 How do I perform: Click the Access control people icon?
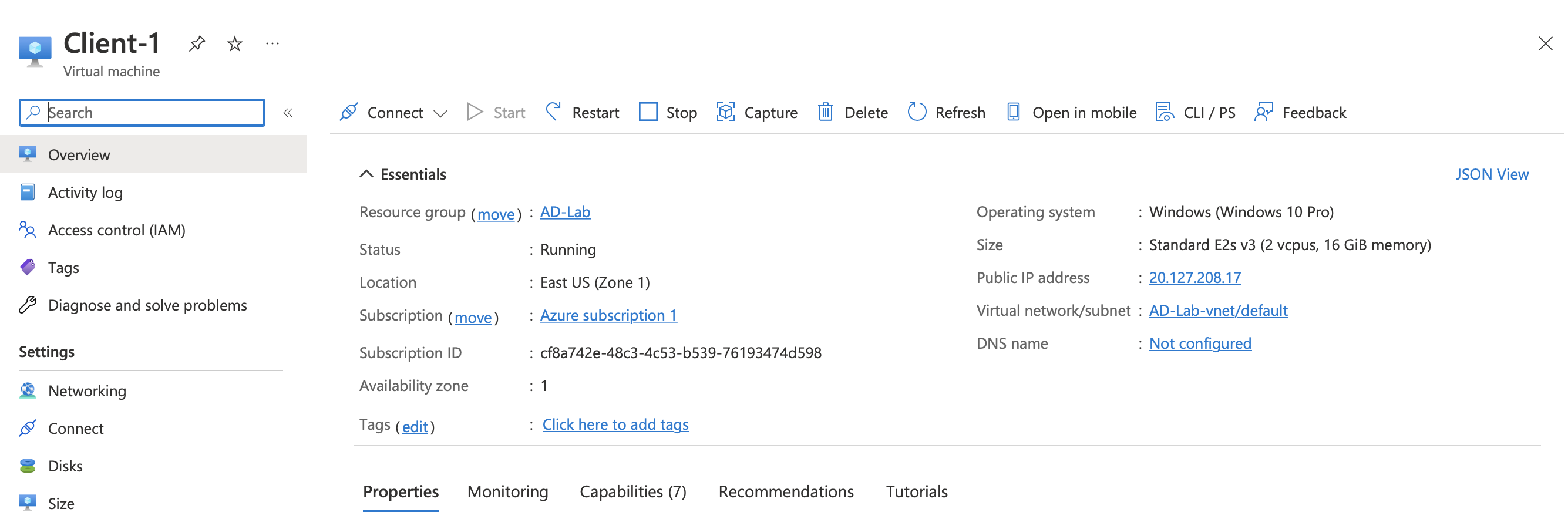click(x=28, y=230)
